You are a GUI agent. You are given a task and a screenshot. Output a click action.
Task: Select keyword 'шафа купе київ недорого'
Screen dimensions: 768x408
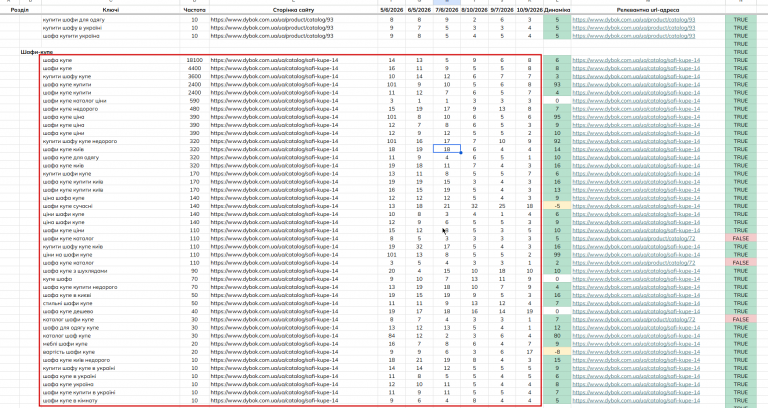click(x=76, y=360)
